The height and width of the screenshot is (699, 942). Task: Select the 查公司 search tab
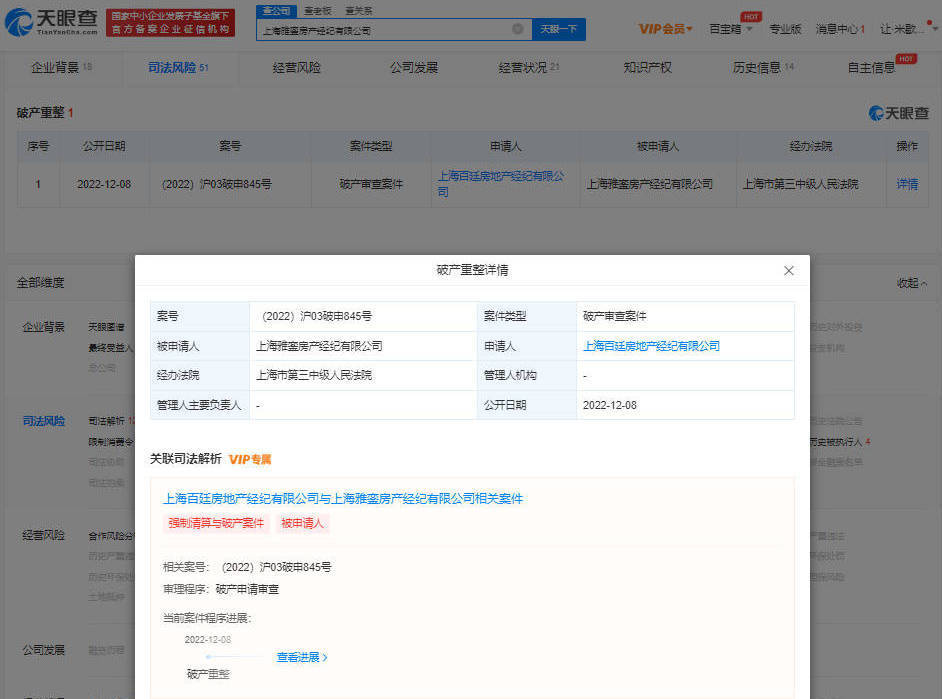click(x=276, y=11)
